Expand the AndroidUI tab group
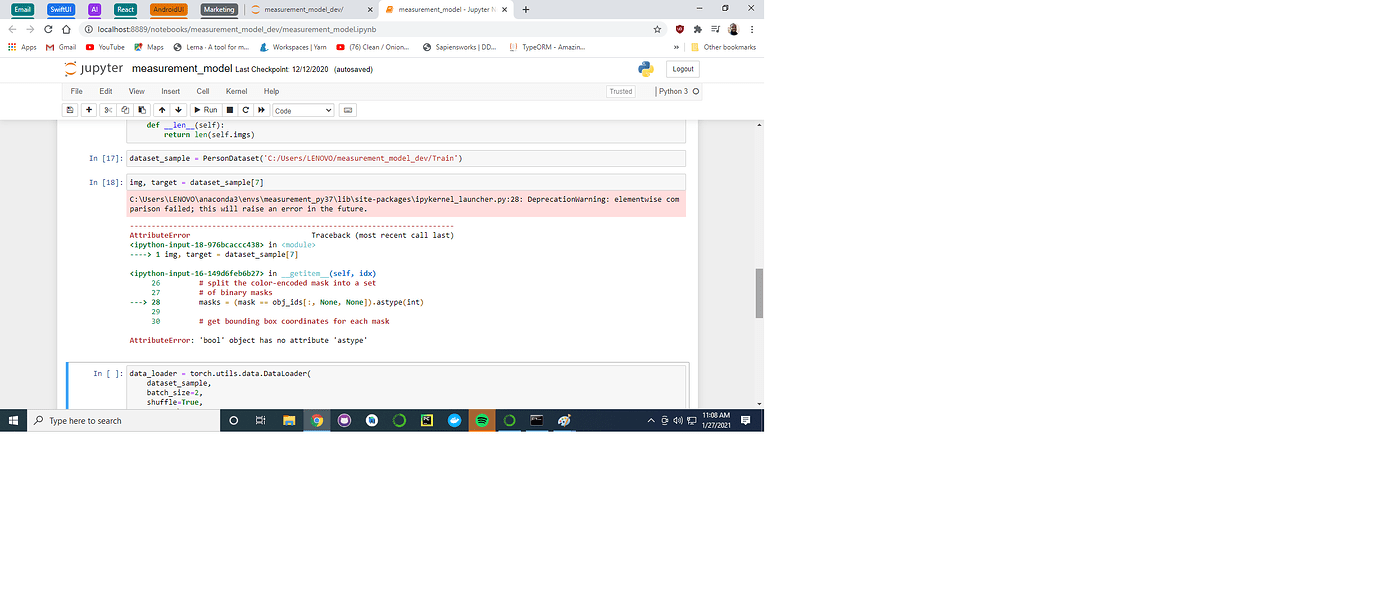The width and height of the screenshot is (1380, 606). point(168,9)
